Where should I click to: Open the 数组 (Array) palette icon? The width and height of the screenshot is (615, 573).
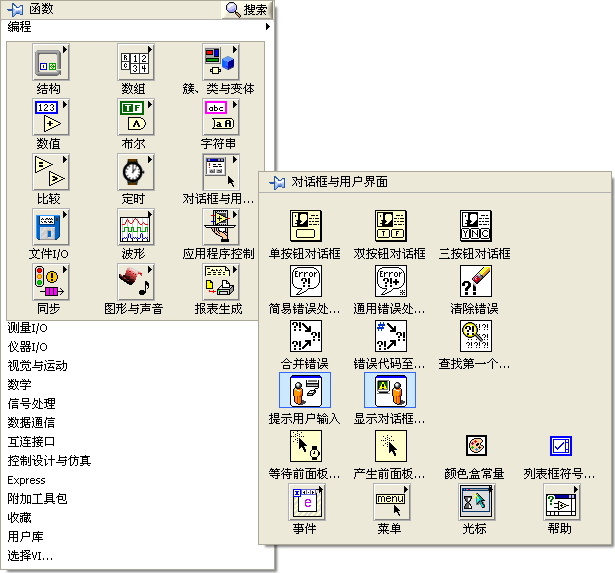(x=133, y=63)
